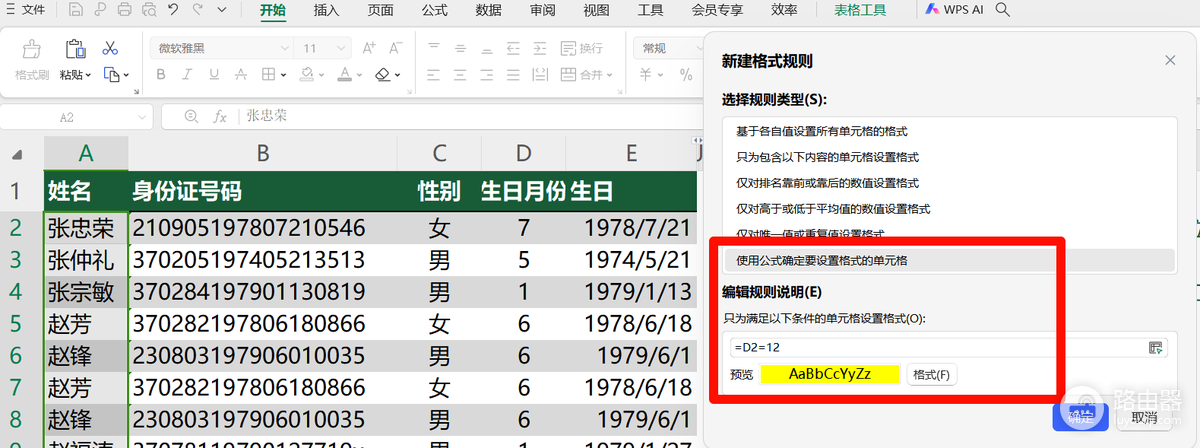Click the Font Color A icon
This screenshot has height=448, width=1200.
[344, 75]
